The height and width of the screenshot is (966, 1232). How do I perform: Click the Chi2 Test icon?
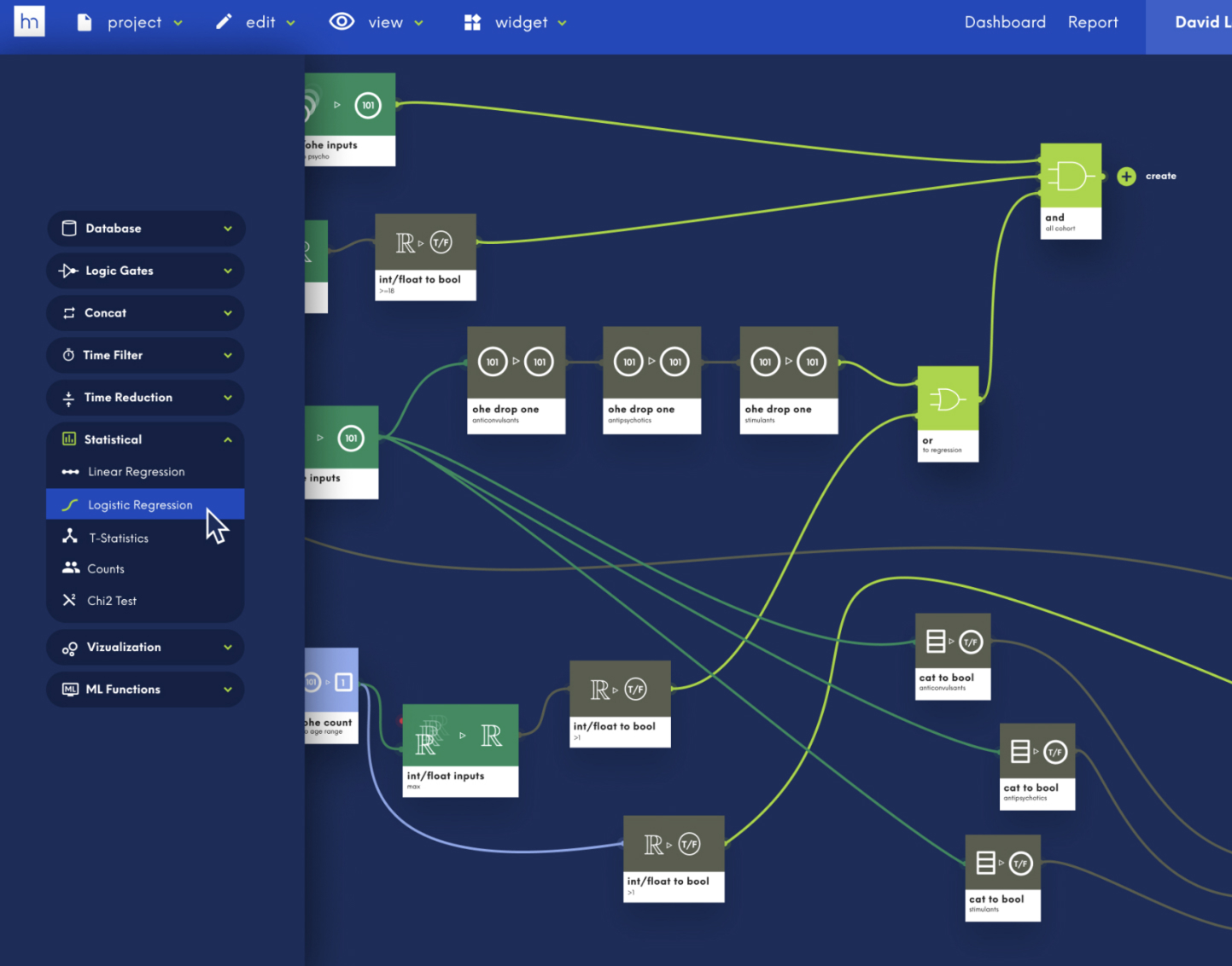pos(69,600)
